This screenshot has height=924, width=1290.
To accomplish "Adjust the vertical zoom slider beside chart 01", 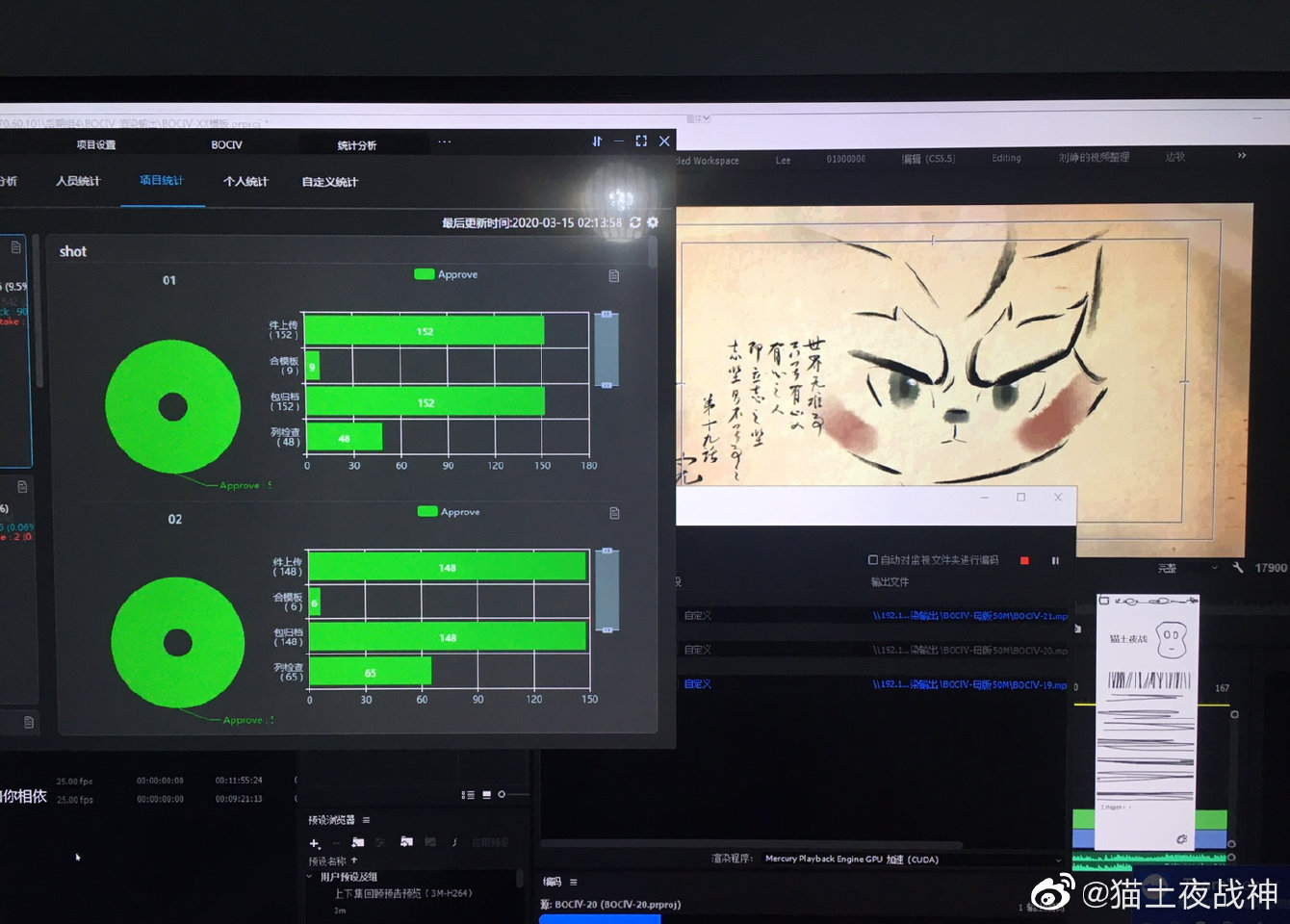I will [606, 349].
